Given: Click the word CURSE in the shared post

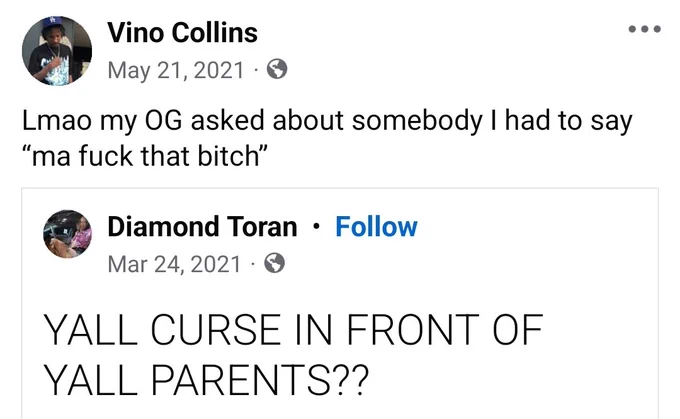Looking at the screenshot, I should pyautogui.click(x=216, y=330).
